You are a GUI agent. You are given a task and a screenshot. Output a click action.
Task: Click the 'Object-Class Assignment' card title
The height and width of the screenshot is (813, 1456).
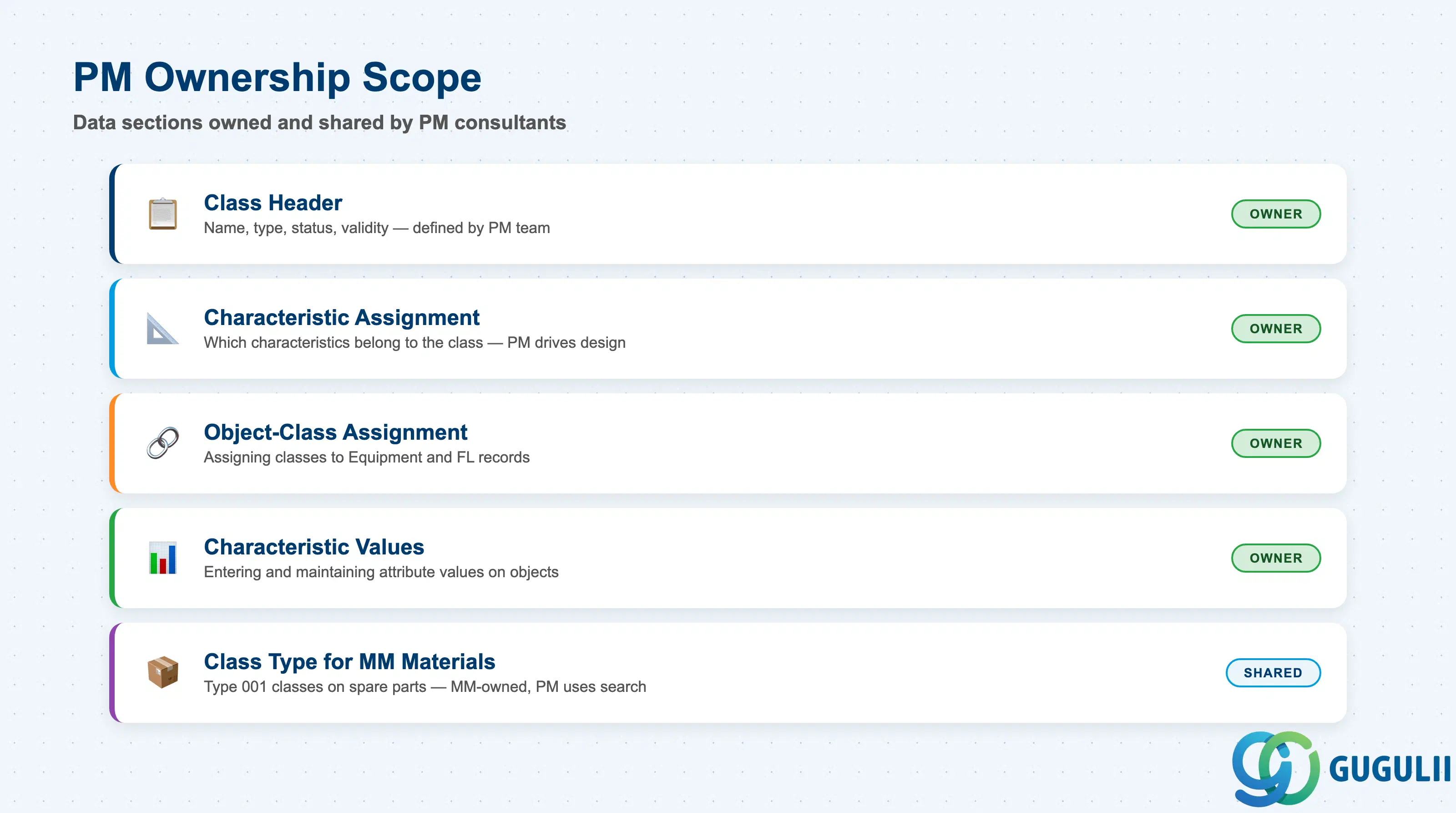(335, 432)
